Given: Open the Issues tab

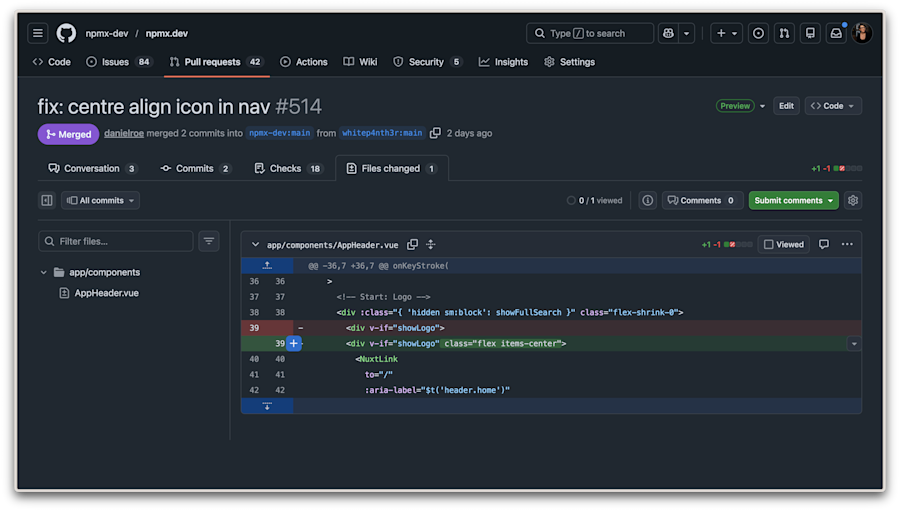Looking at the screenshot, I should 118,62.
